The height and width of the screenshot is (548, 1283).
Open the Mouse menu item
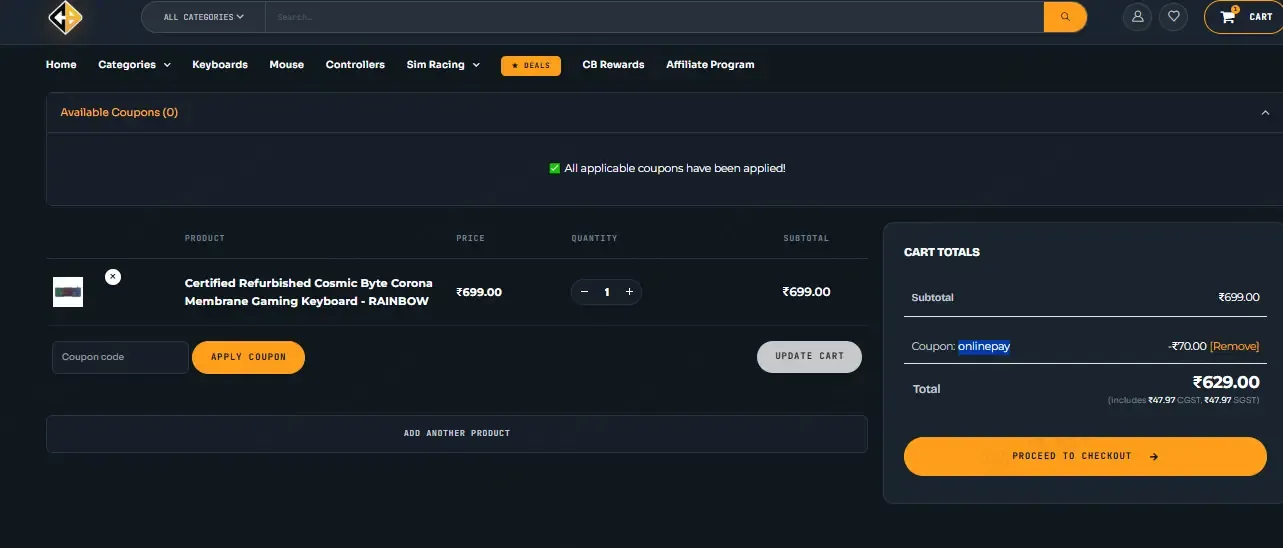pyautogui.click(x=286, y=65)
